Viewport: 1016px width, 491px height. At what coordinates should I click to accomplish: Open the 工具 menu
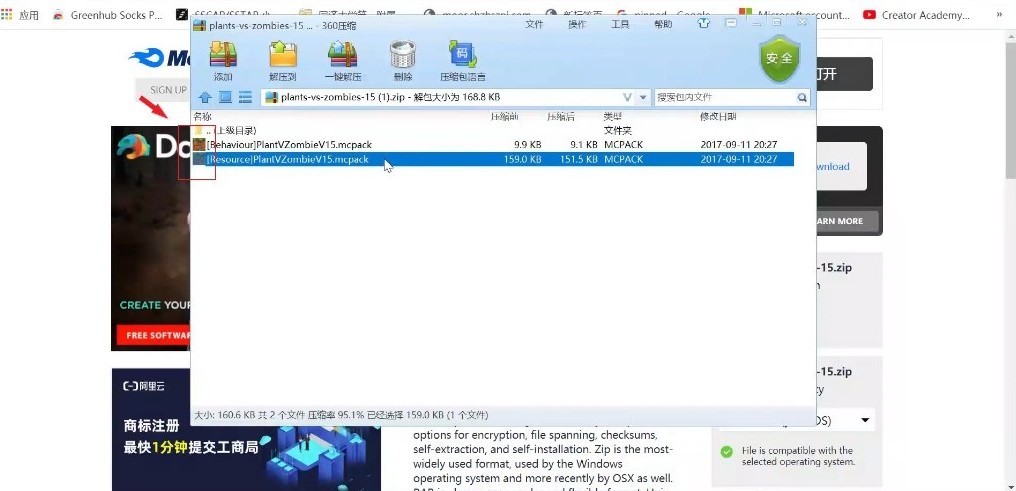tap(620, 24)
